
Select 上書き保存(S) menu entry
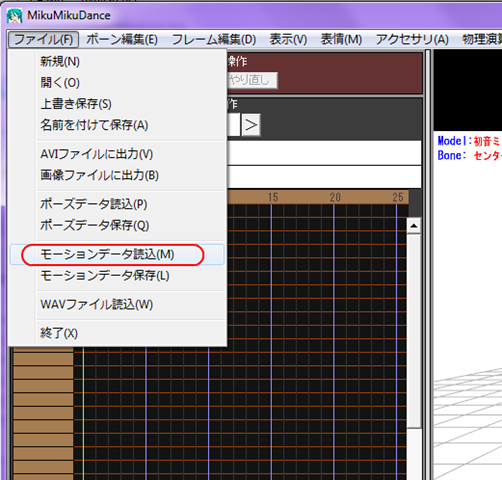[117, 104]
